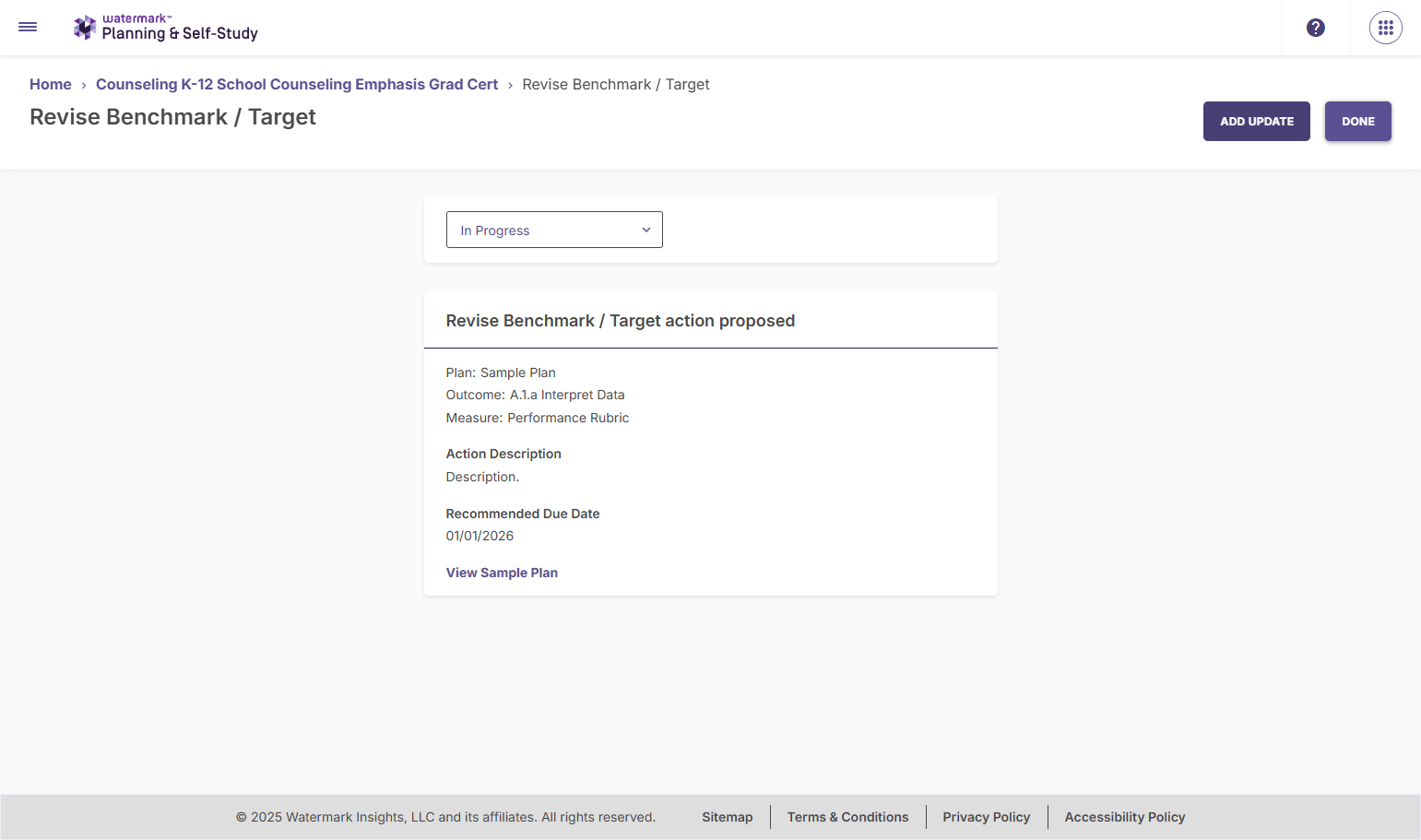Open the Accessibility Policy footer link
The width and height of the screenshot is (1421, 840).
click(x=1125, y=817)
